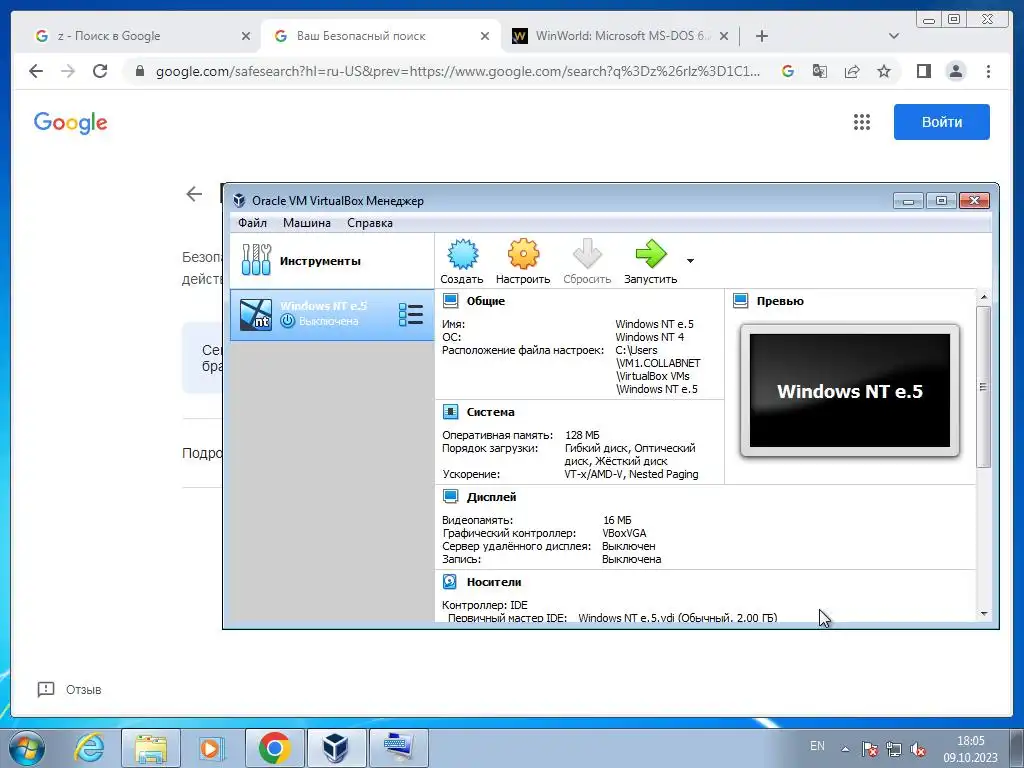Open the VM list menu icon beside Windows NT e.5
This screenshot has height=768, width=1024.
[411, 315]
